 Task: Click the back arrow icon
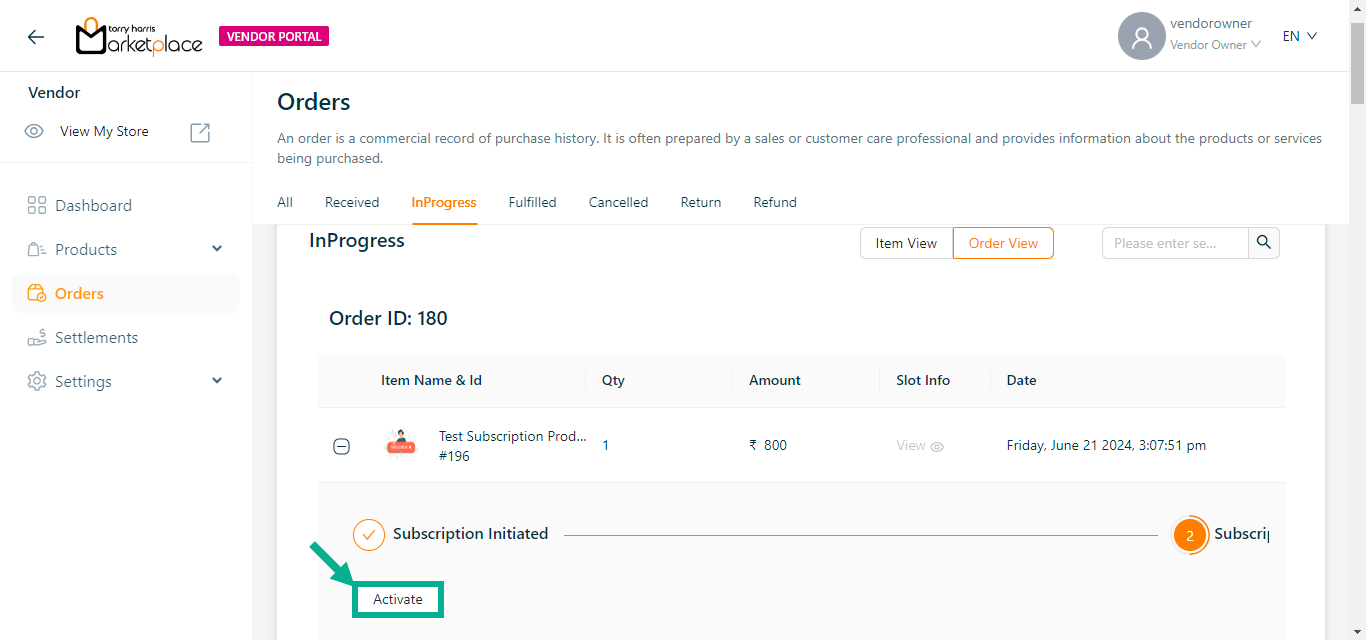(36, 37)
